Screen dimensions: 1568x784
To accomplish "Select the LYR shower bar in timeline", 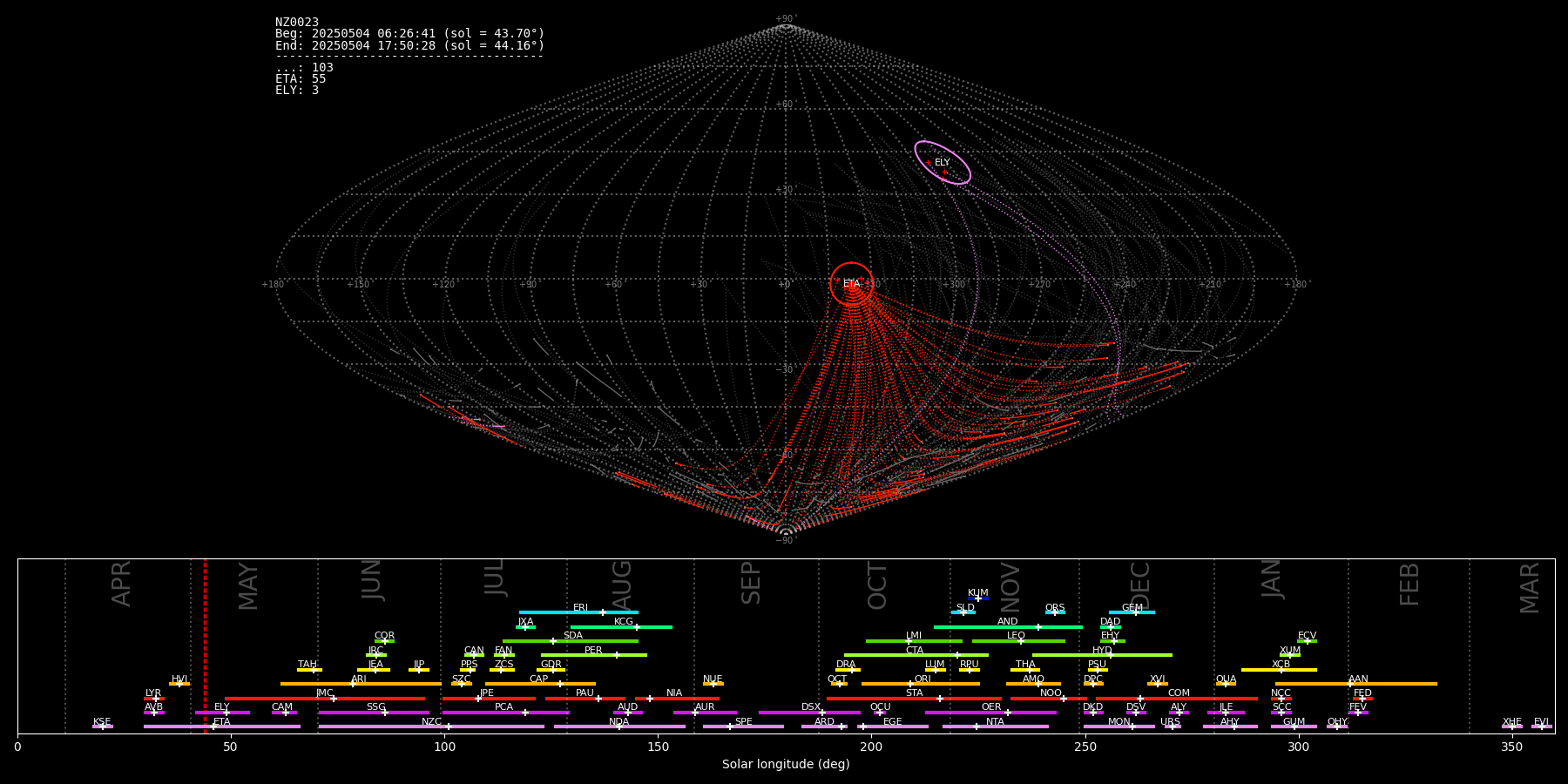I will coord(154,699).
